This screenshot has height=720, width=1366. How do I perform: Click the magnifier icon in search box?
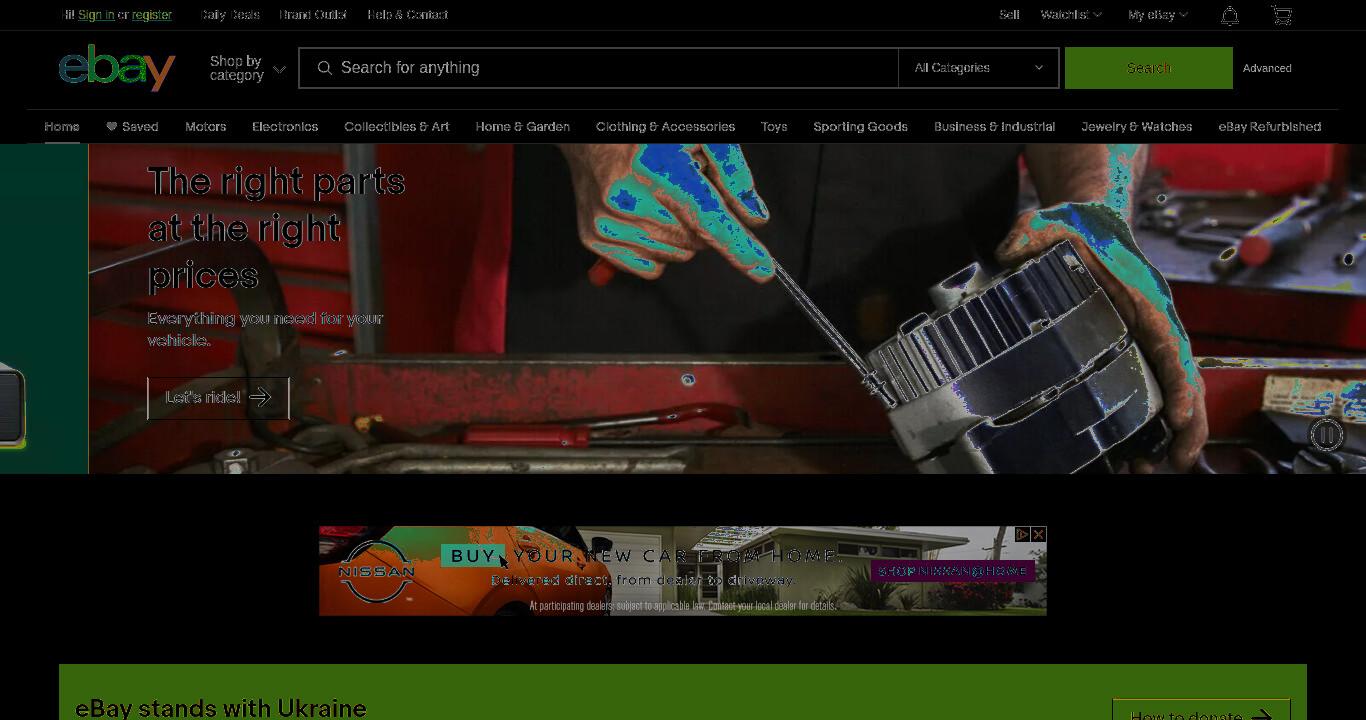click(x=324, y=68)
